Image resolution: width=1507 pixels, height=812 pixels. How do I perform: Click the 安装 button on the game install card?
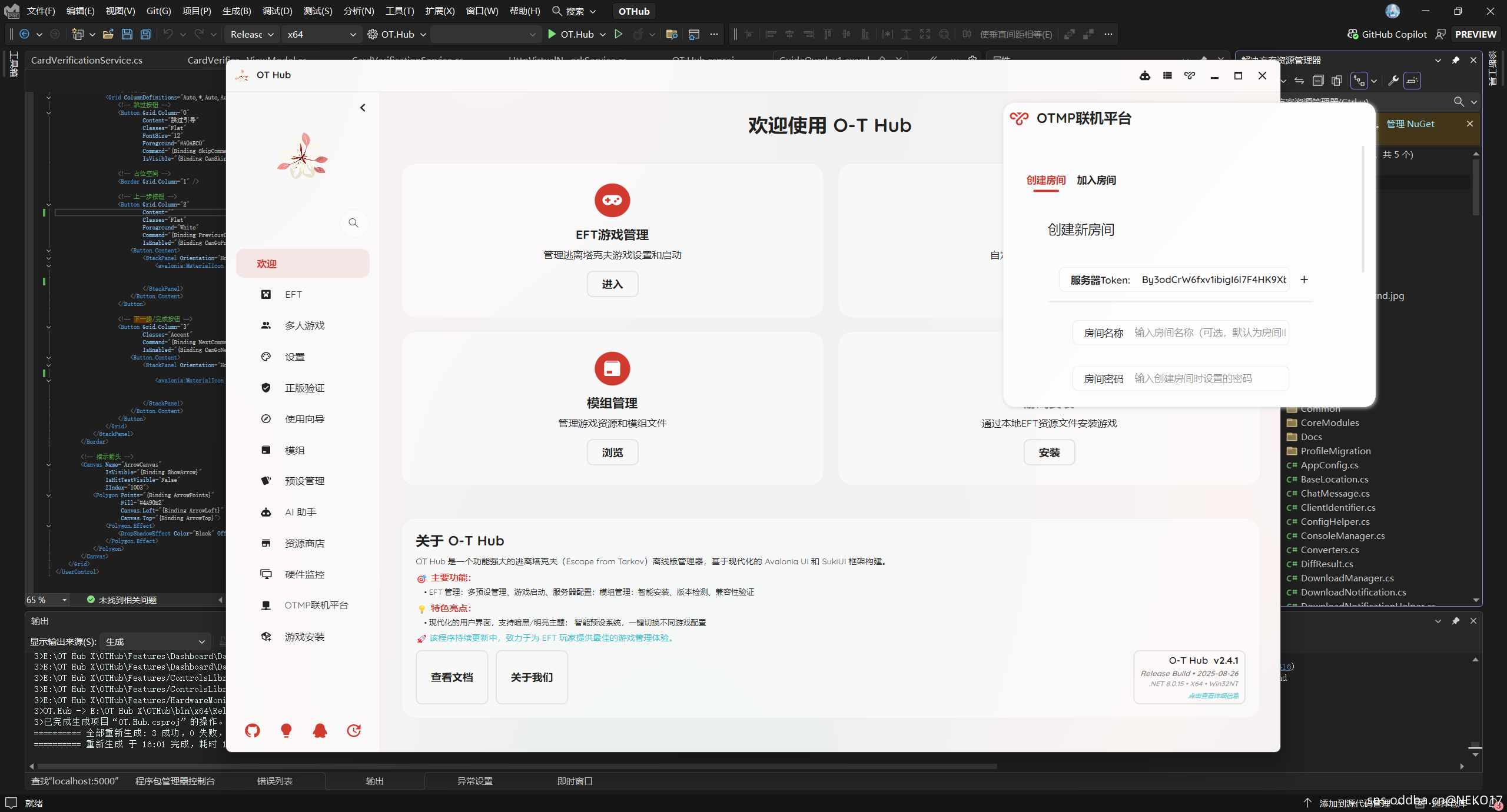coord(1049,452)
